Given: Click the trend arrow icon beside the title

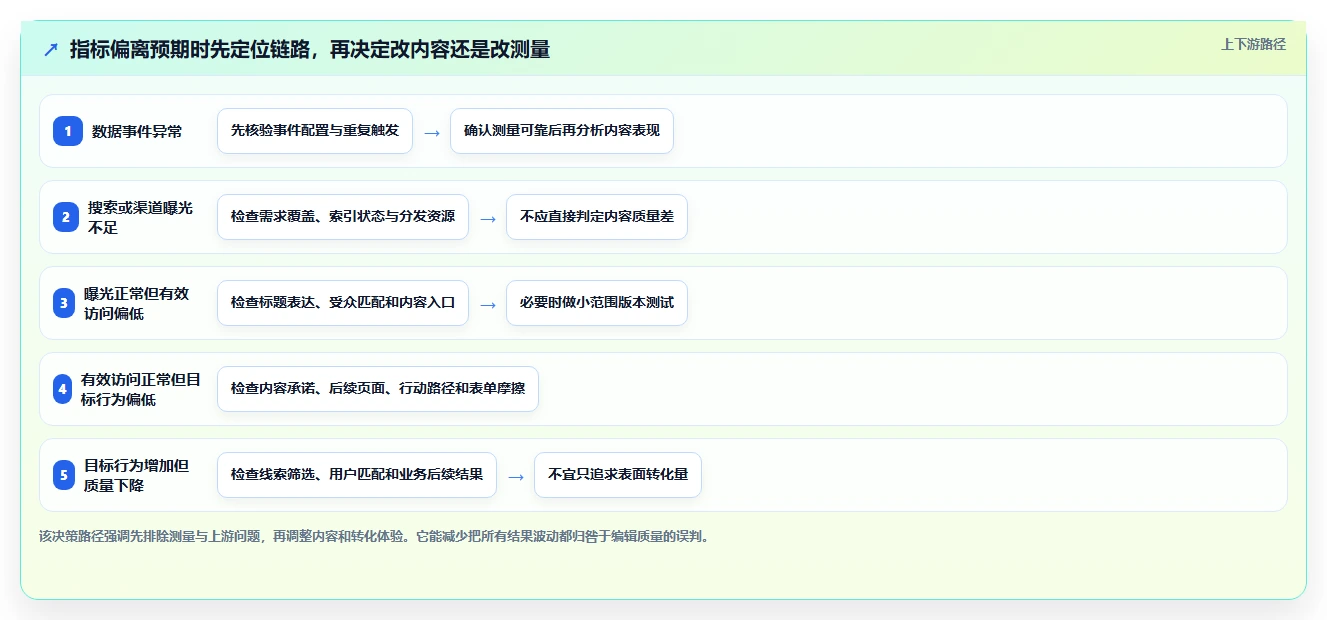Looking at the screenshot, I should pos(51,49).
